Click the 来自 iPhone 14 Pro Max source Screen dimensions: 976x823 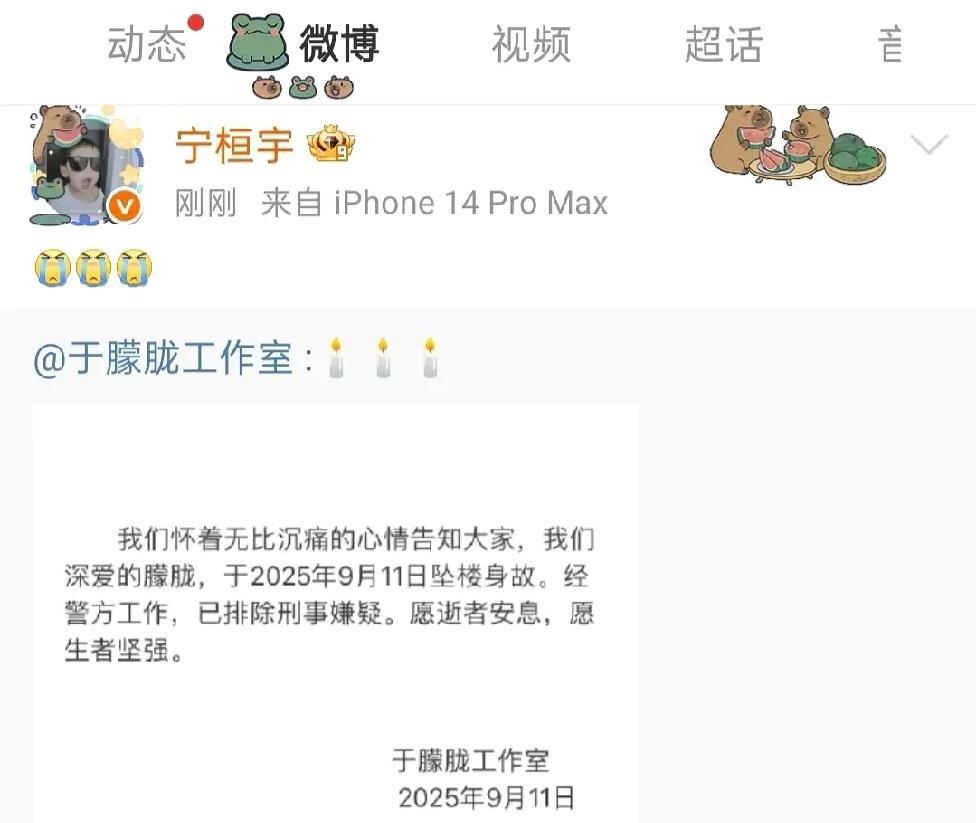point(434,203)
